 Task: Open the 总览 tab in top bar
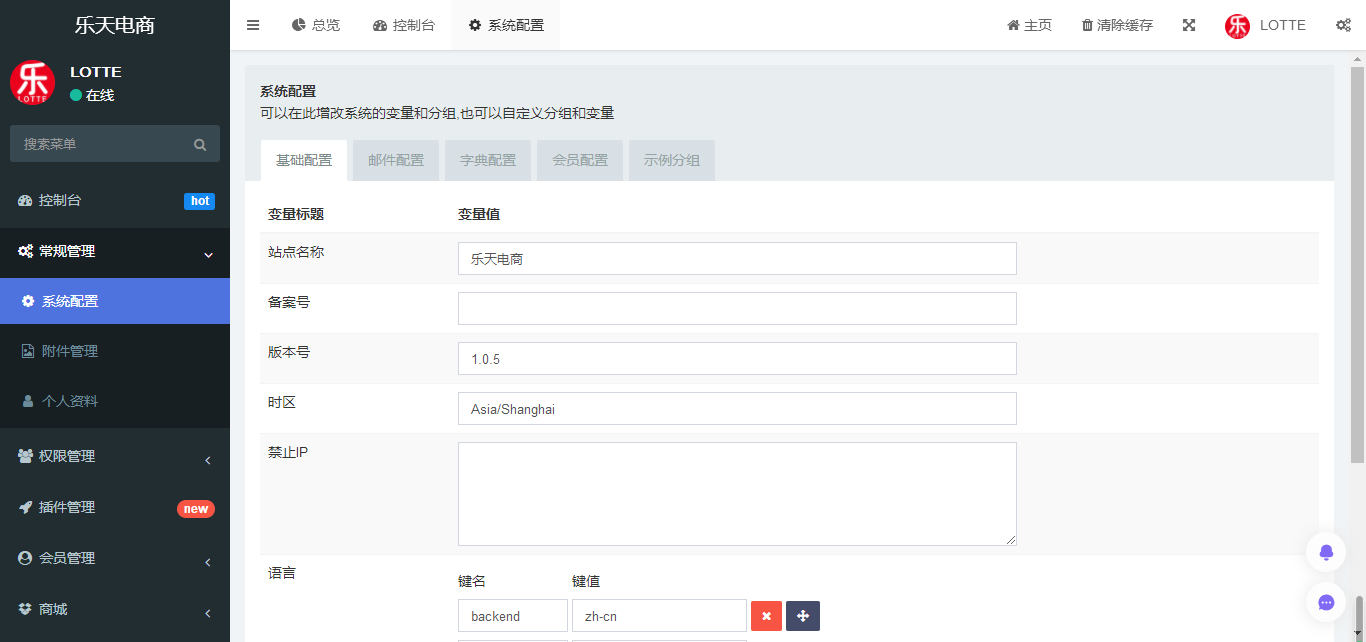[316, 25]
